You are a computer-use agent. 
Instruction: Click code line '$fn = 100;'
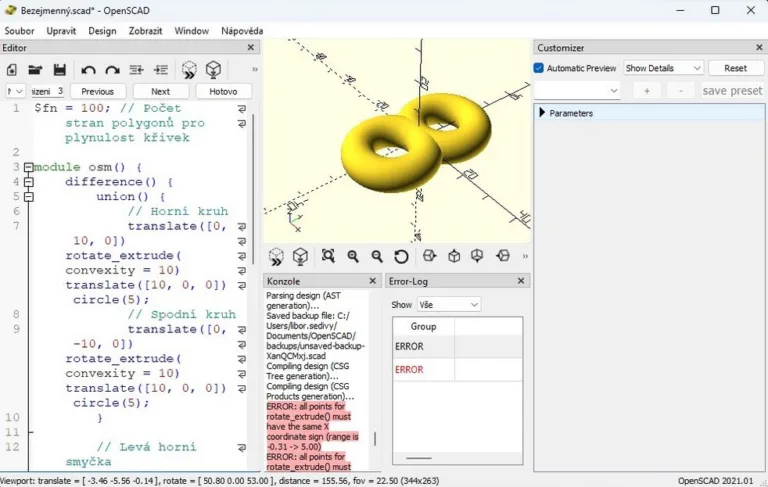pyautogui.click(x=70, y=108)
